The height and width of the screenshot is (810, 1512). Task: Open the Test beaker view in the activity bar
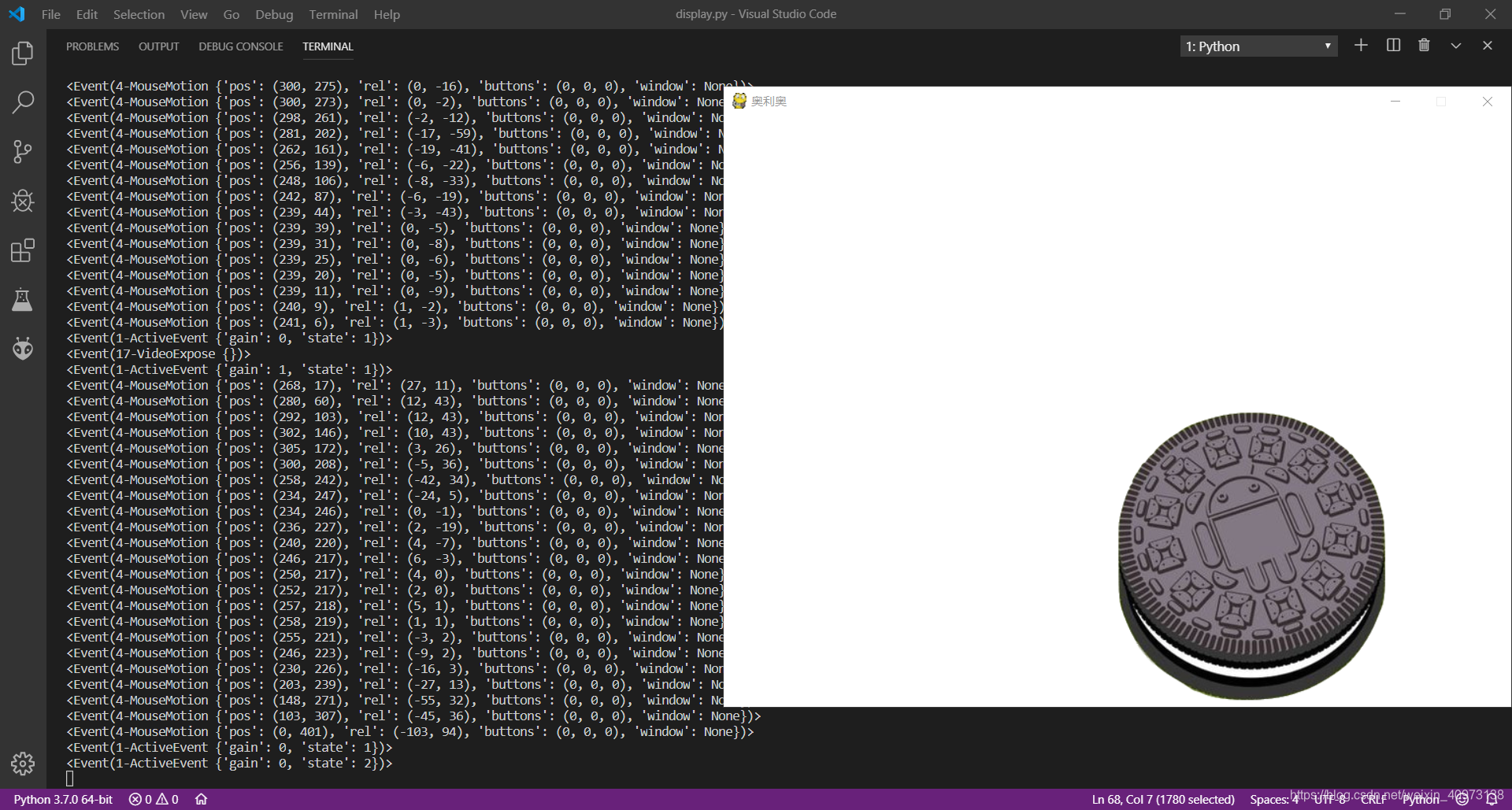click(23, 300)
